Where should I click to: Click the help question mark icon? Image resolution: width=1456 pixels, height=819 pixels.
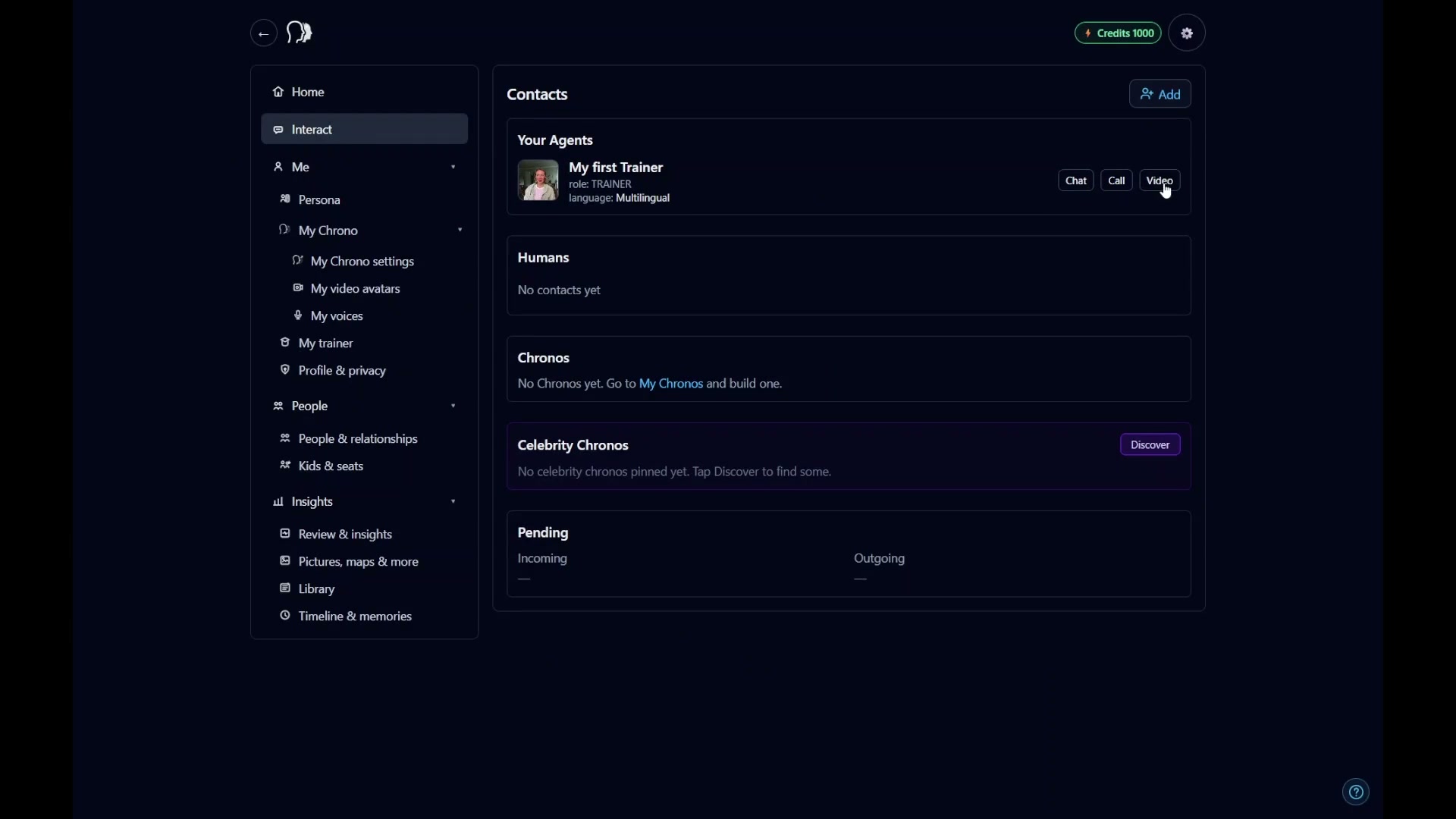coord(1356,792)
